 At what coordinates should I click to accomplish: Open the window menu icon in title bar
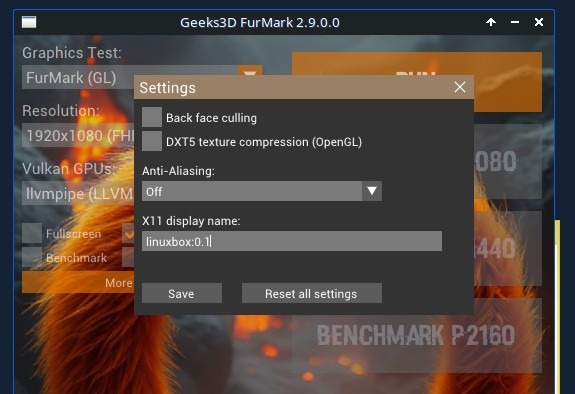point(29,22)
